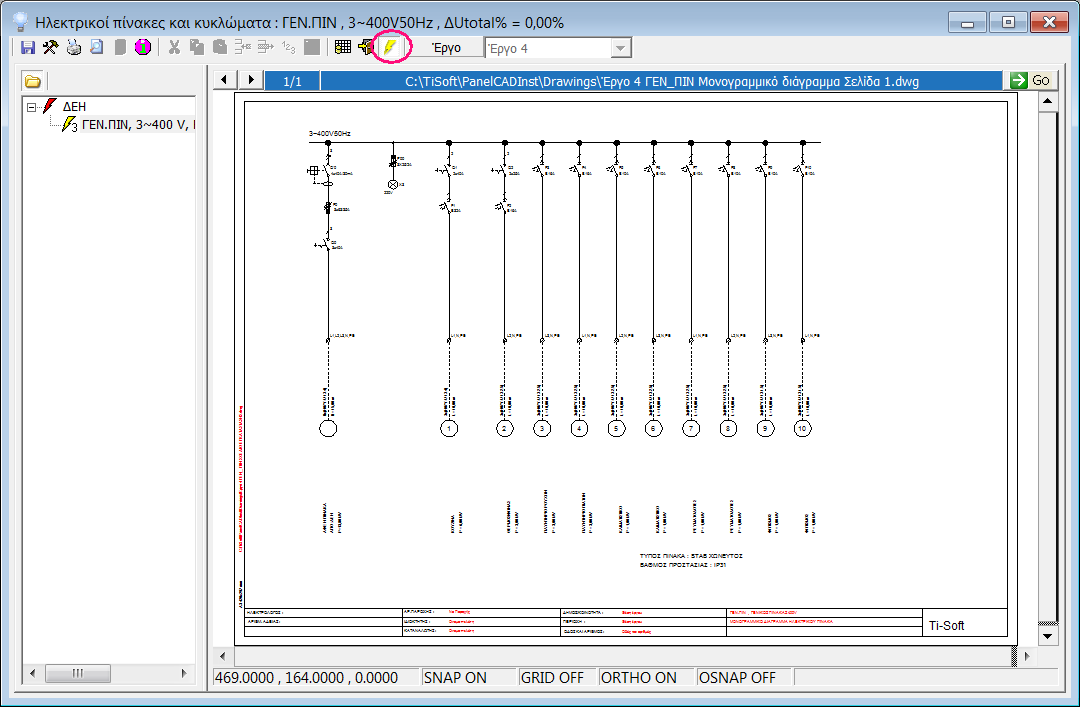The width and height of the screenshot is (1080, 707).
Task: Click the Go button
Action: coord(1030,80)
